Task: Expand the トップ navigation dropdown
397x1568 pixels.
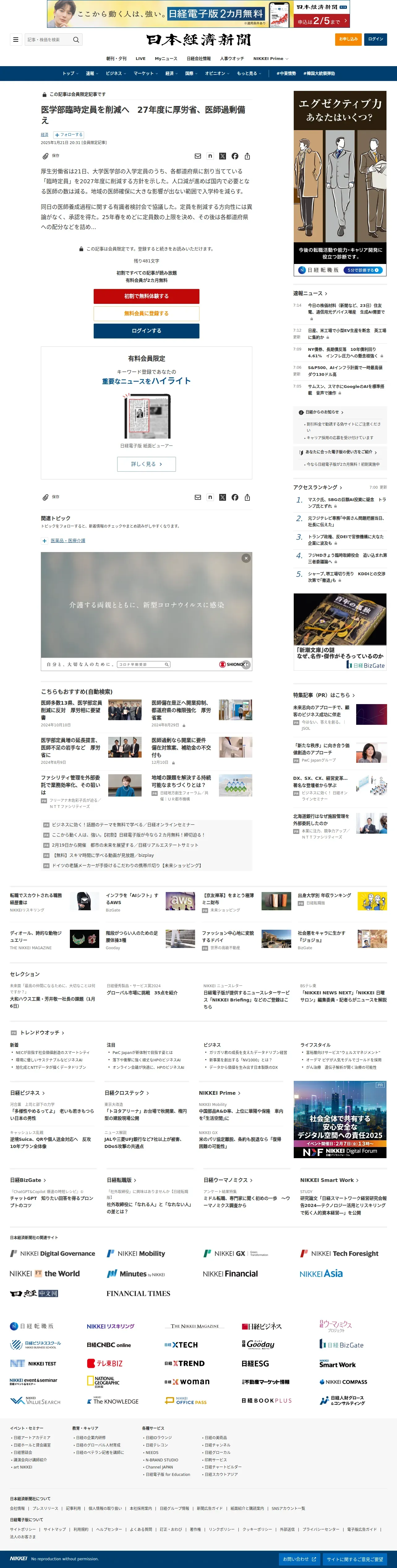Action: click(70, 73)
